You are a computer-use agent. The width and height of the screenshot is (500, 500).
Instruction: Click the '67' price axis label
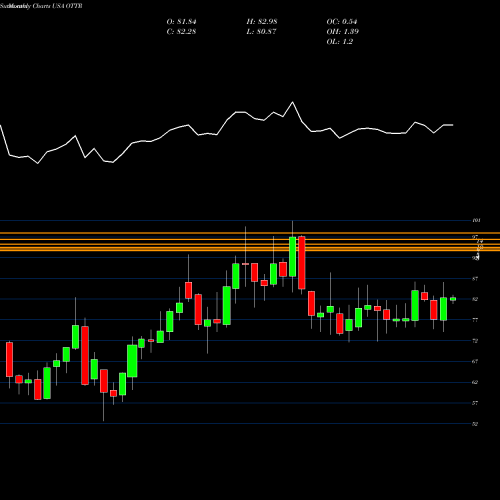point(475,361)
